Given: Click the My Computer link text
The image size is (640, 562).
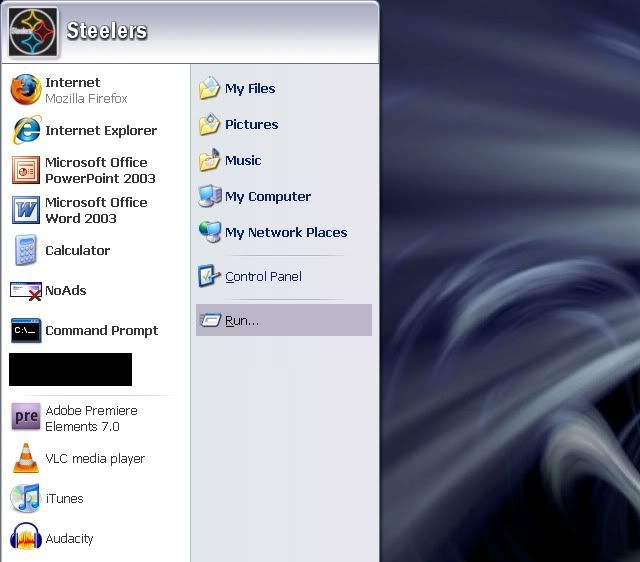Looking at the screenshot, I should point(268,197).
